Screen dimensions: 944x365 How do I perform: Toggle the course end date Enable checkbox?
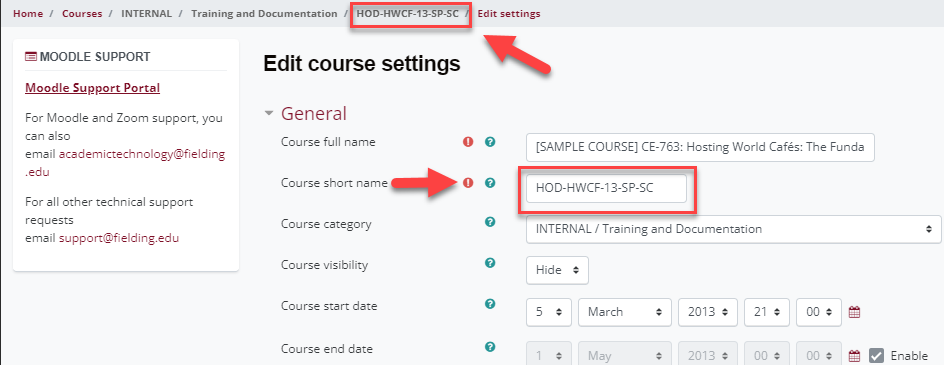click(876, 355)
